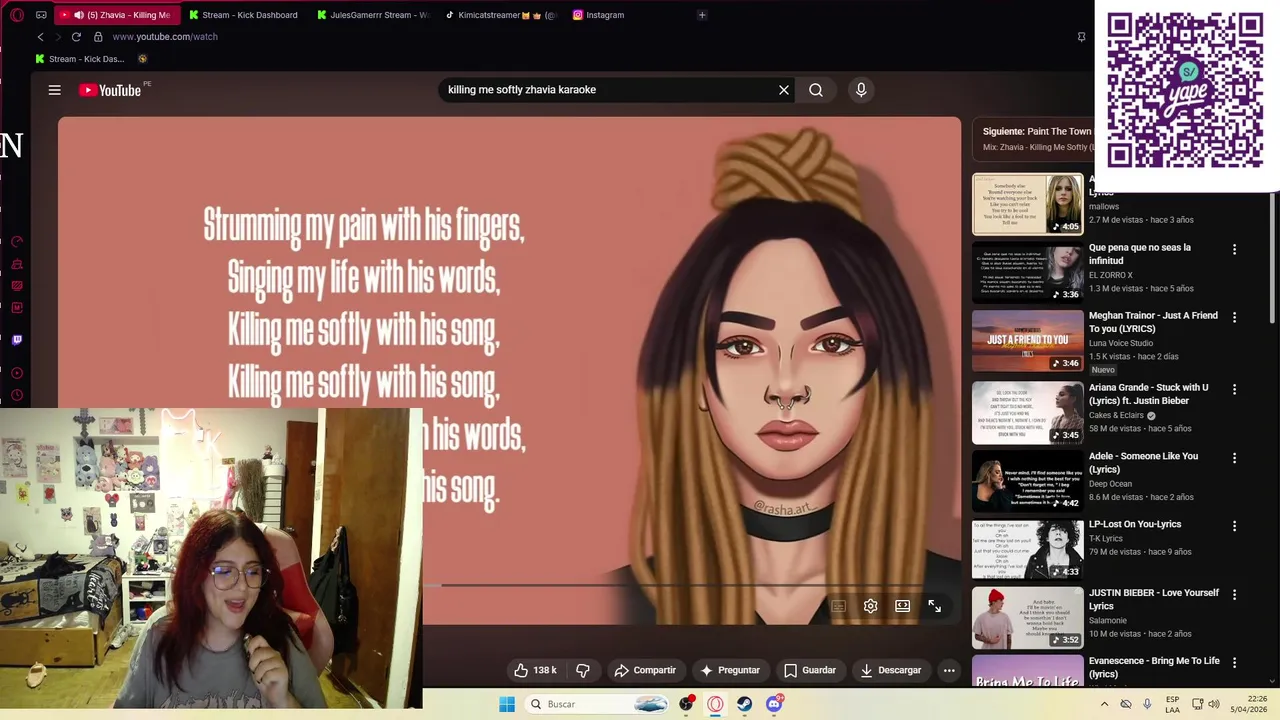Click the padlock site info icon
Viewport: 1280px width, 720px height.
click(x=98, y=37)
